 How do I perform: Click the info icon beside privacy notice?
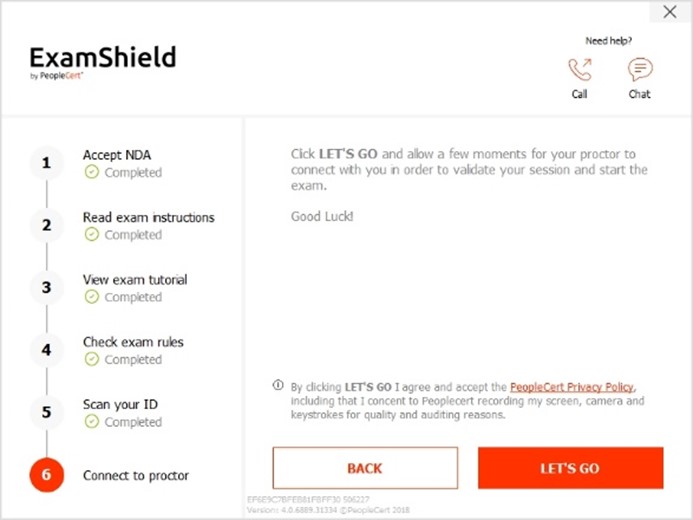[x=278, y=385]
